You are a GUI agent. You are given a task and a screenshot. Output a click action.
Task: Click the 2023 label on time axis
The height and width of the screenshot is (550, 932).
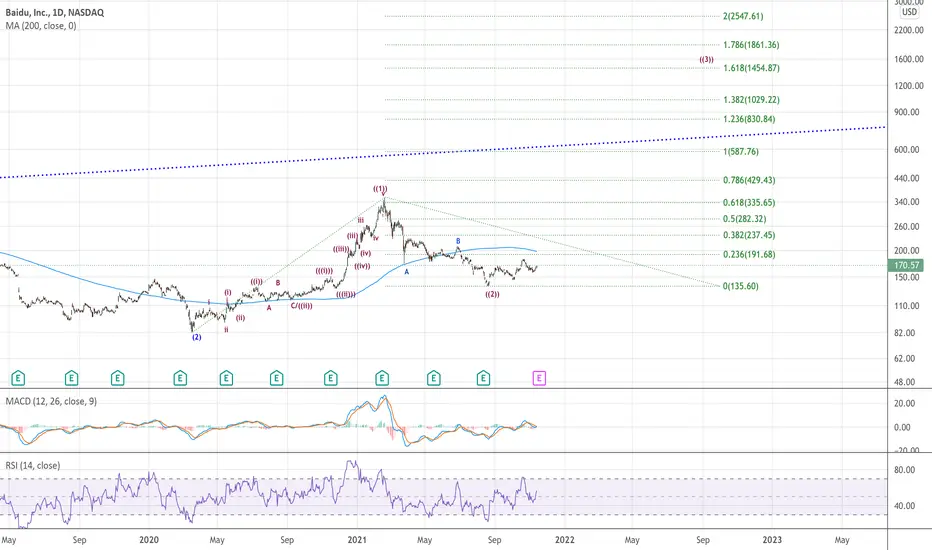(x=772, y=540)
